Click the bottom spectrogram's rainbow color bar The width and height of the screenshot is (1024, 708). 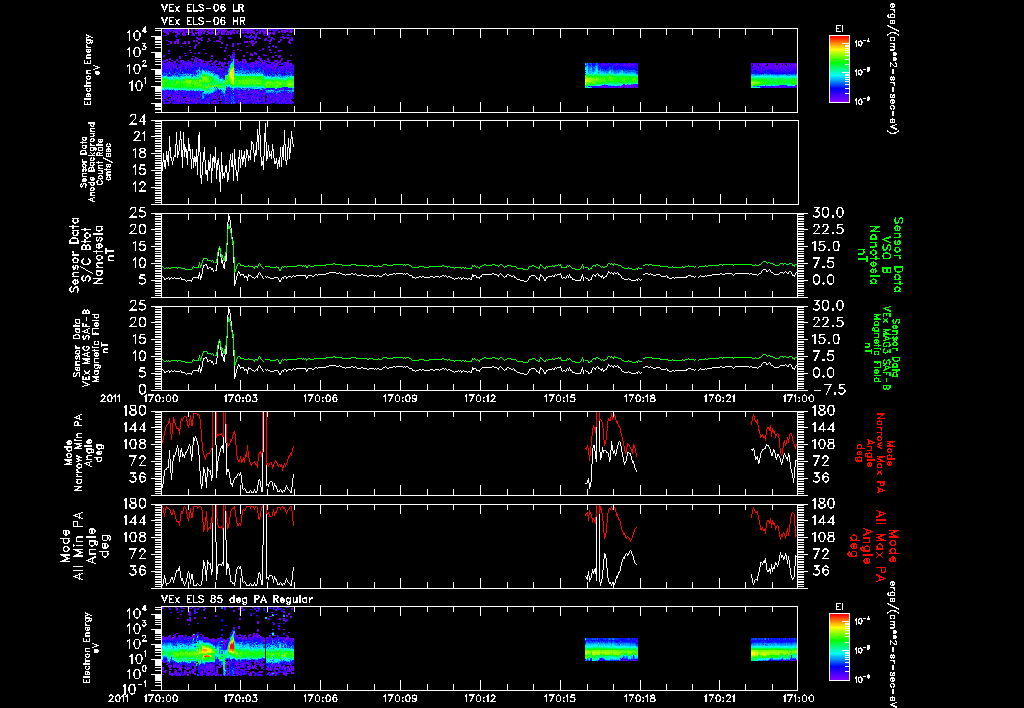pos(839,647)
